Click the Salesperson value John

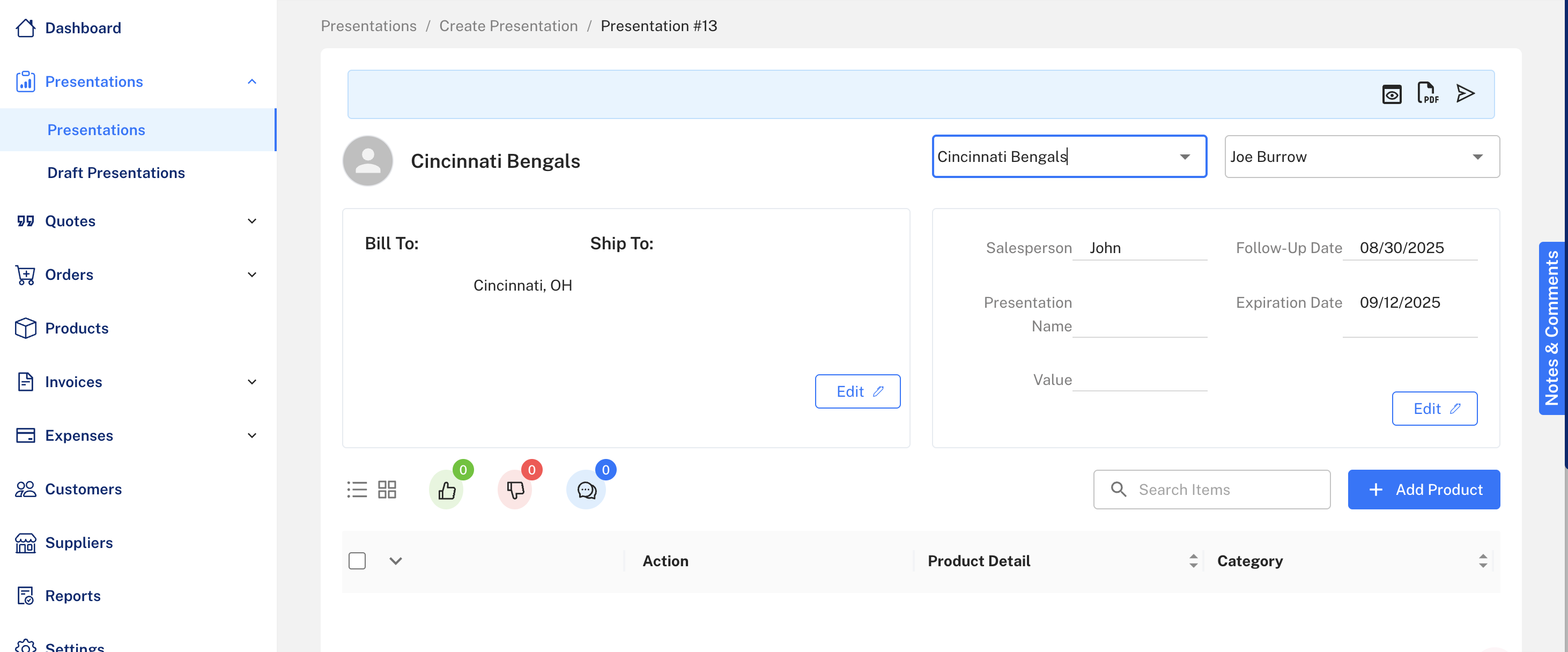tap(1105, 248)
